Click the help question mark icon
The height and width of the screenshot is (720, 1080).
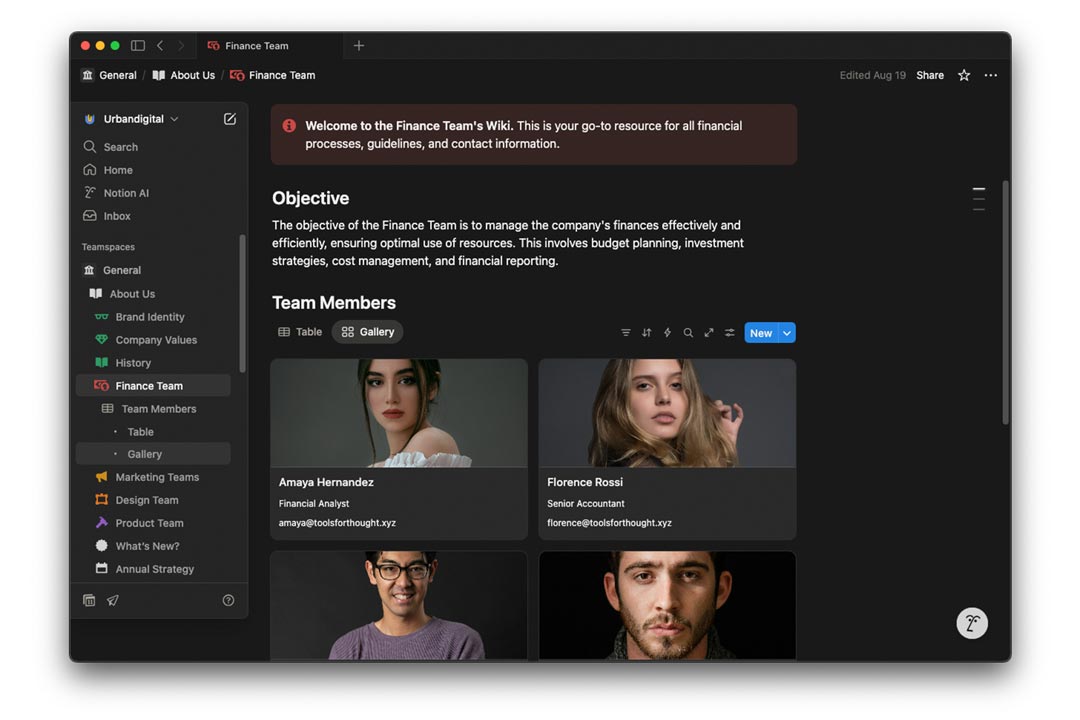click(228, 600)
